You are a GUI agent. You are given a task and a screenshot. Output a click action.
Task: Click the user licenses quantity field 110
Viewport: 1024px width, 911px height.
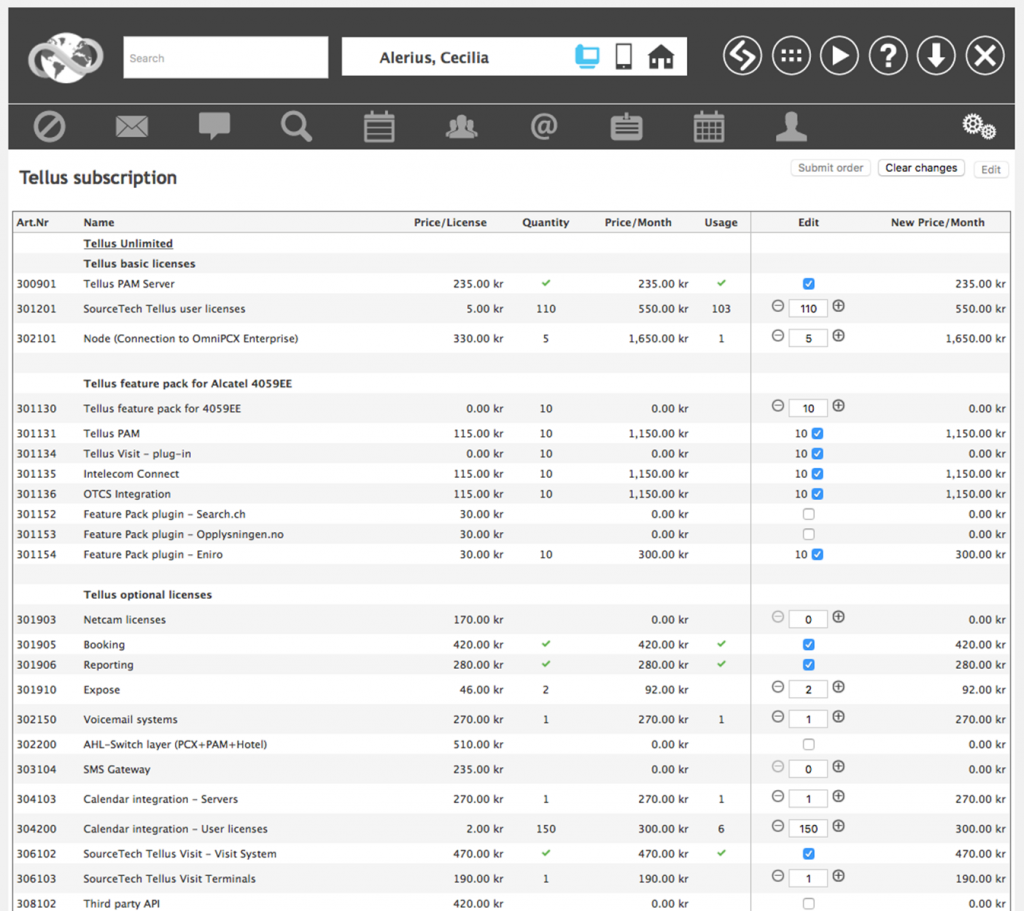[x=808, y=308]
